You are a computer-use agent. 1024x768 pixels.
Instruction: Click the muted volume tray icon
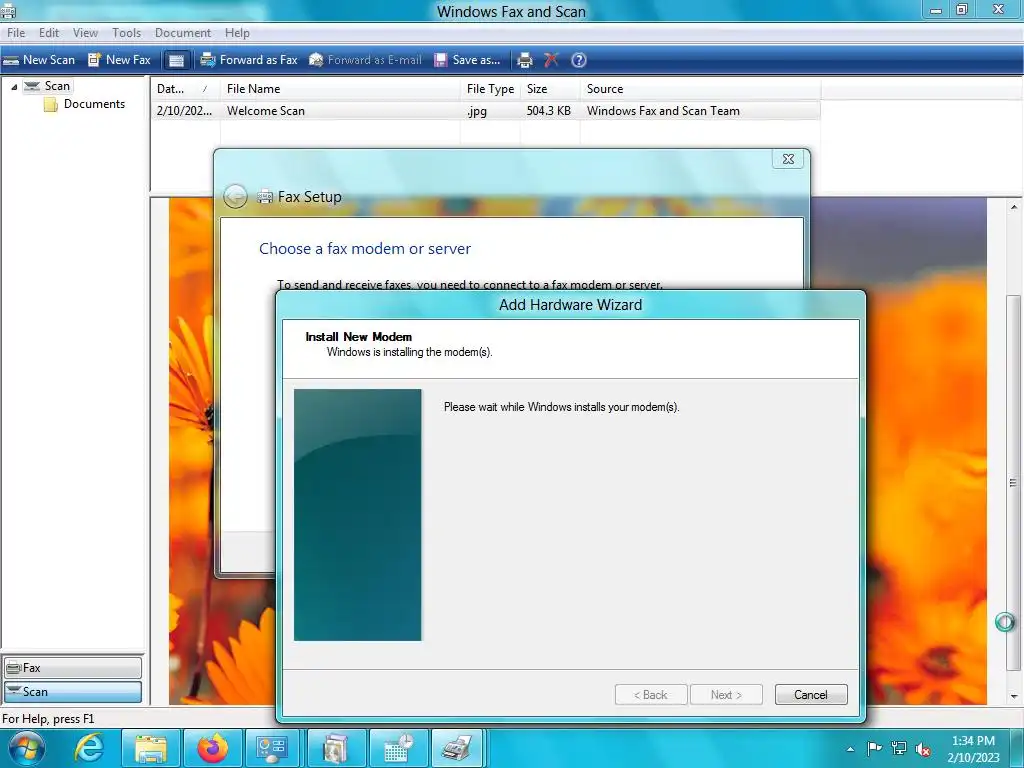pyautogui.click(x=923, y=749)
